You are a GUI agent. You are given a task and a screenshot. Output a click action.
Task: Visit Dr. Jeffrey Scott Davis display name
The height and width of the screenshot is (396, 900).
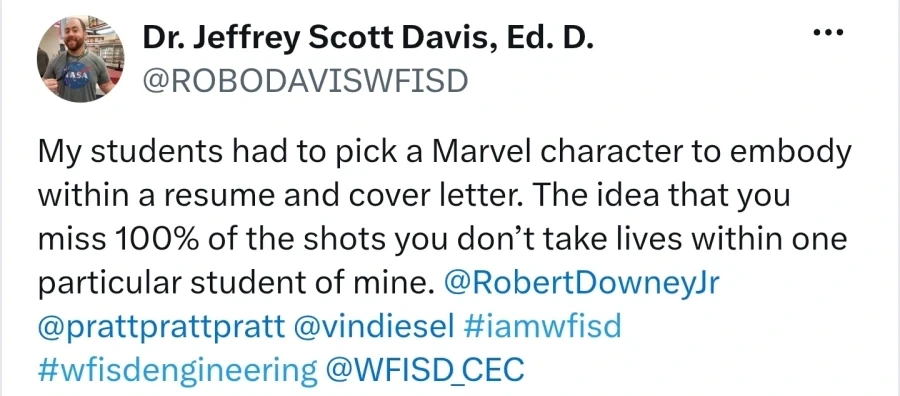pos(368,40)
